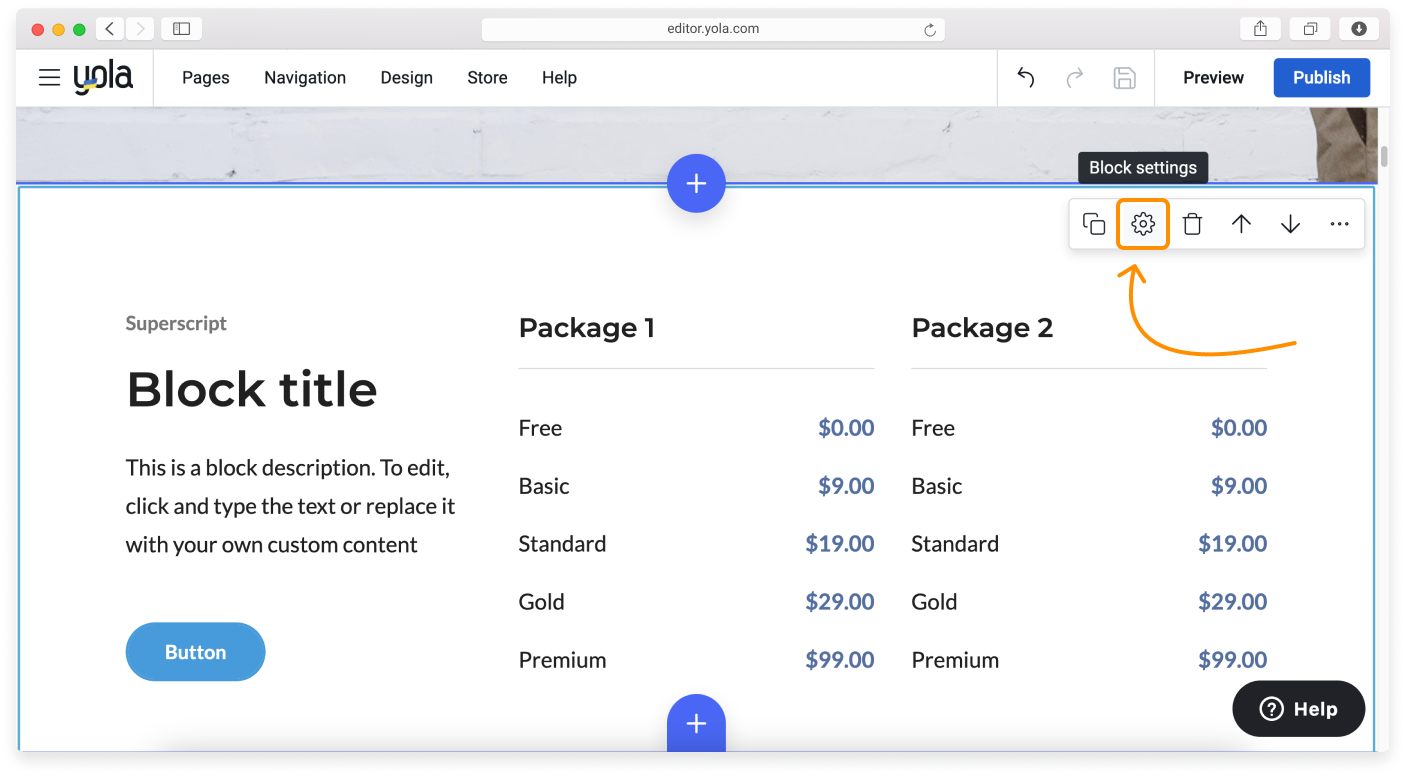1406x776 pixels.
Task: Open the hamburger menu next to Yola logo
Action: (x=49, y=77)
